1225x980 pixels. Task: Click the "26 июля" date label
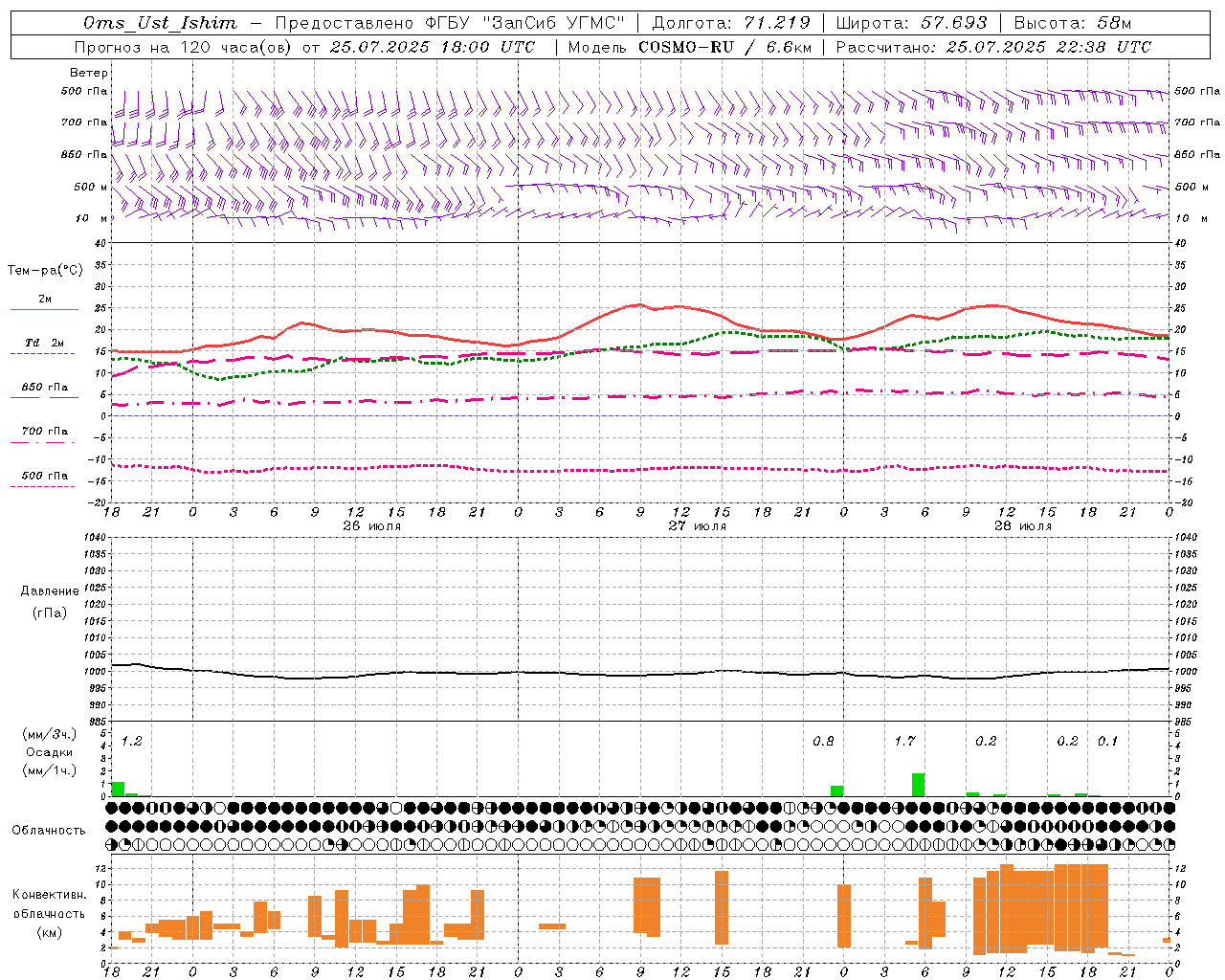(x=371, y=526)
